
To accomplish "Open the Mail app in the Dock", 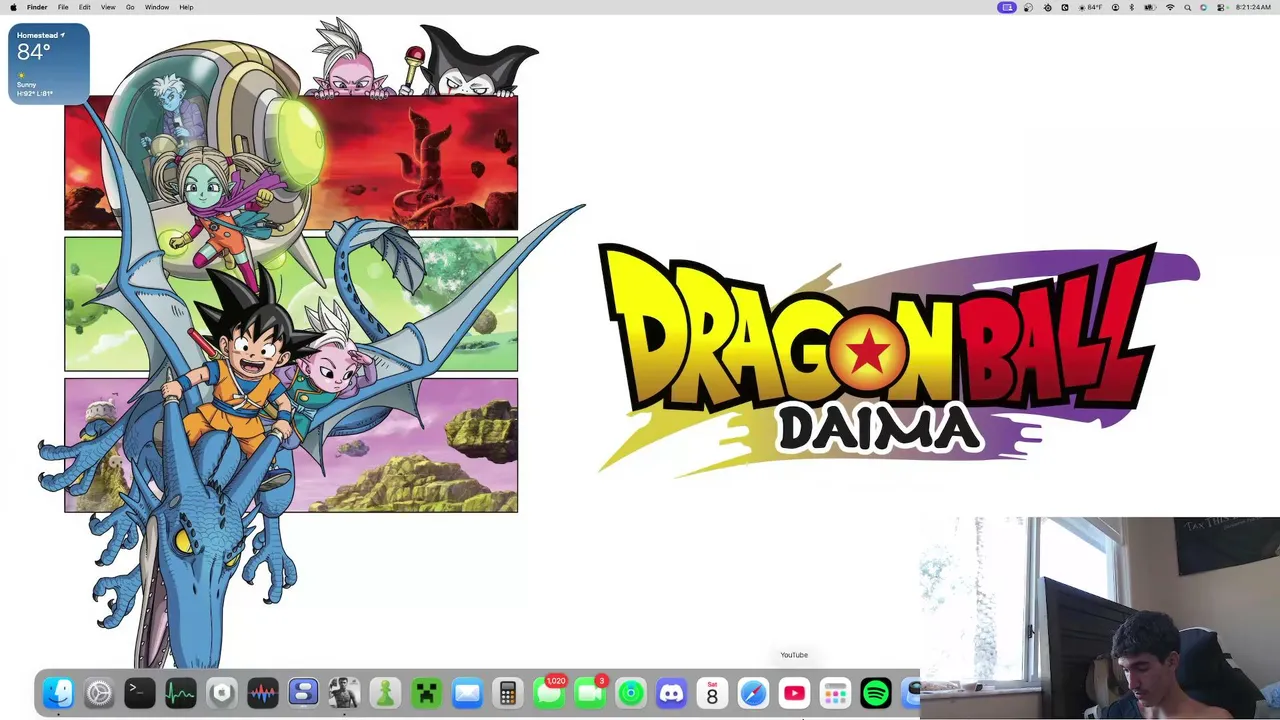I will coord(467,692).
